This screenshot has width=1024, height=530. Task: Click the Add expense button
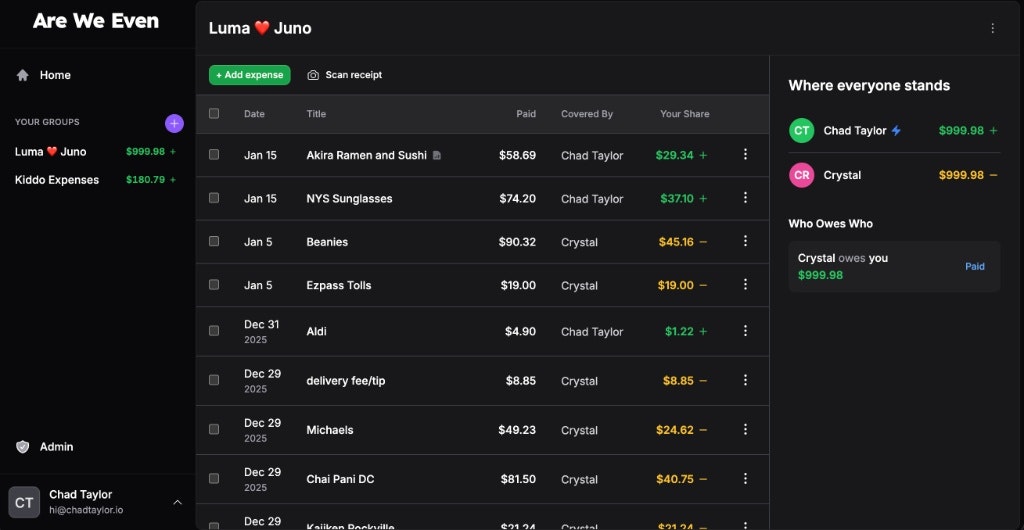click(249, 75)
